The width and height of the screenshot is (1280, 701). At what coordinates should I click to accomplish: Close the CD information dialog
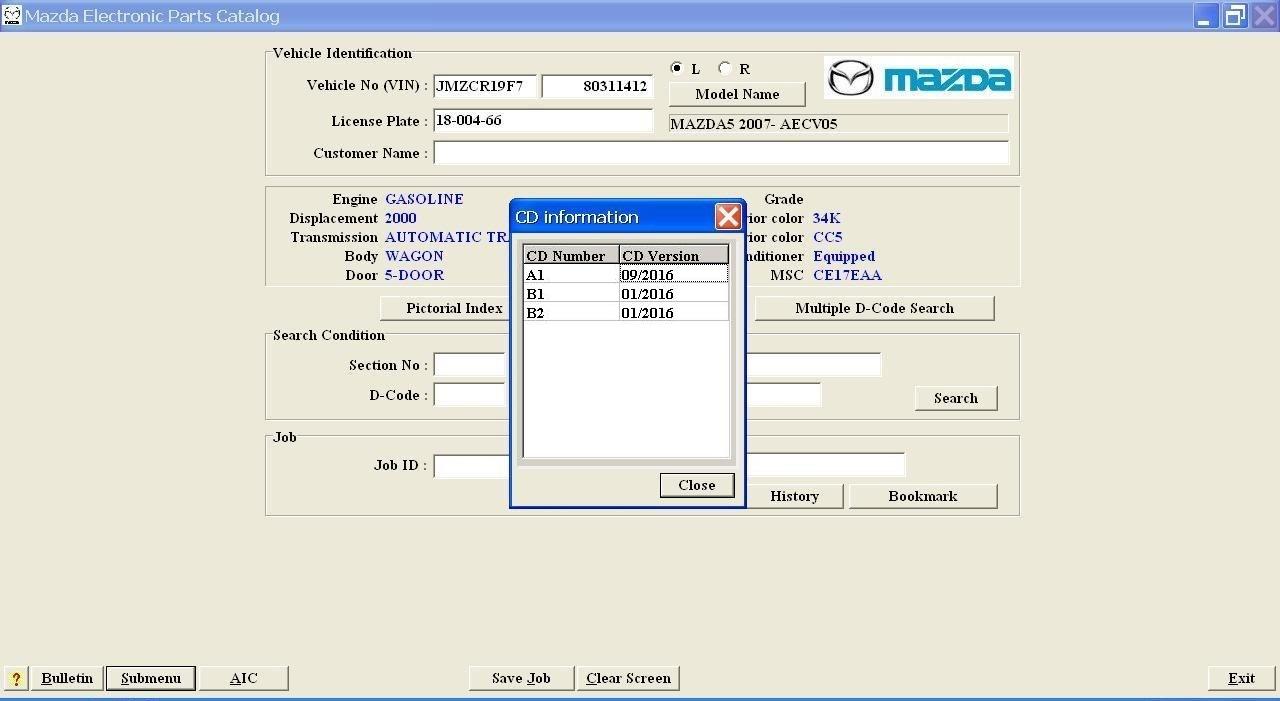[x=696, y=485]
